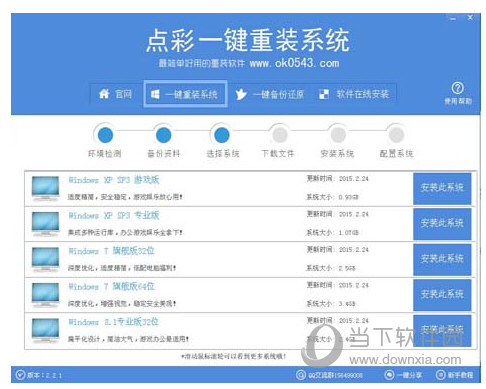
Task: Select the Windows 8.1专业版32位 title
Action: [x=113, y=322]
